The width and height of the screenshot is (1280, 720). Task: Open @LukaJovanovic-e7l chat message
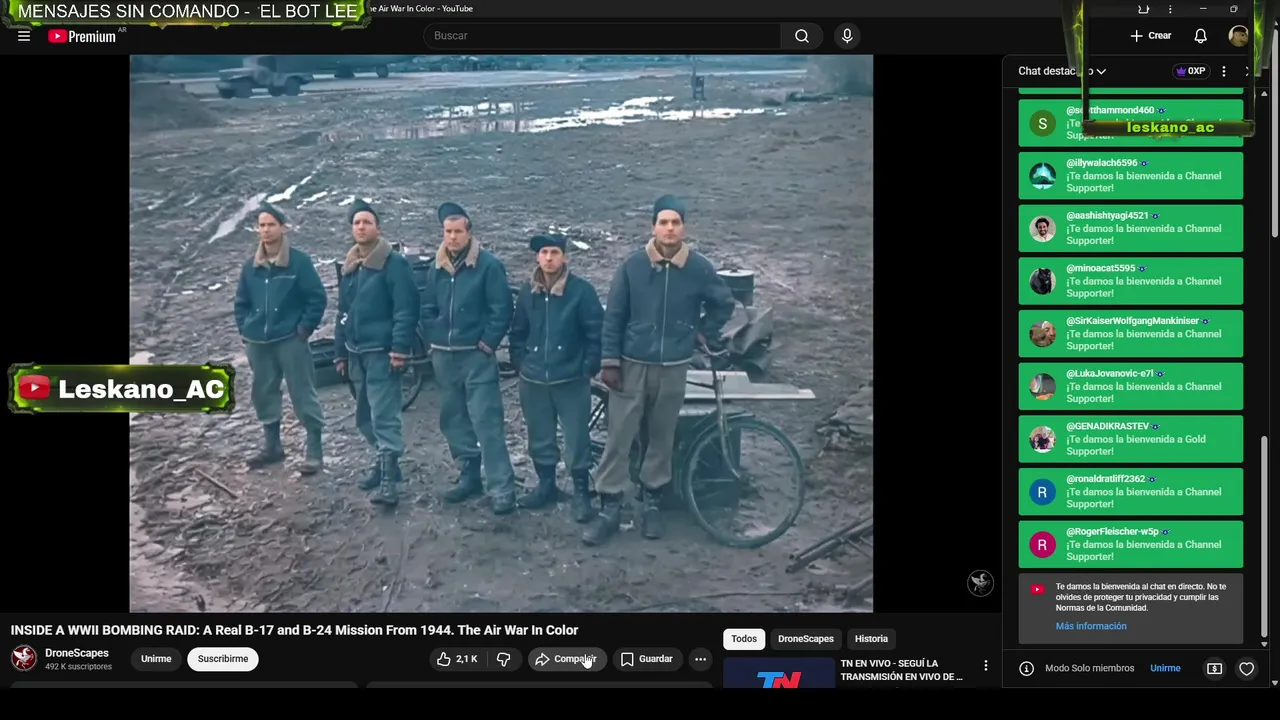click(1131, 386)
